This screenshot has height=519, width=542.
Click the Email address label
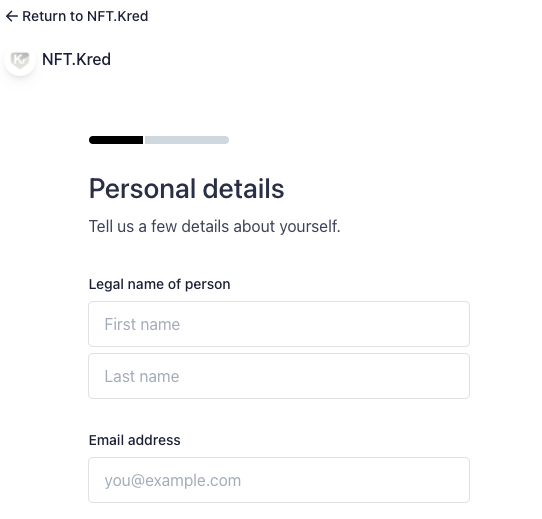(x=134, y=440)
